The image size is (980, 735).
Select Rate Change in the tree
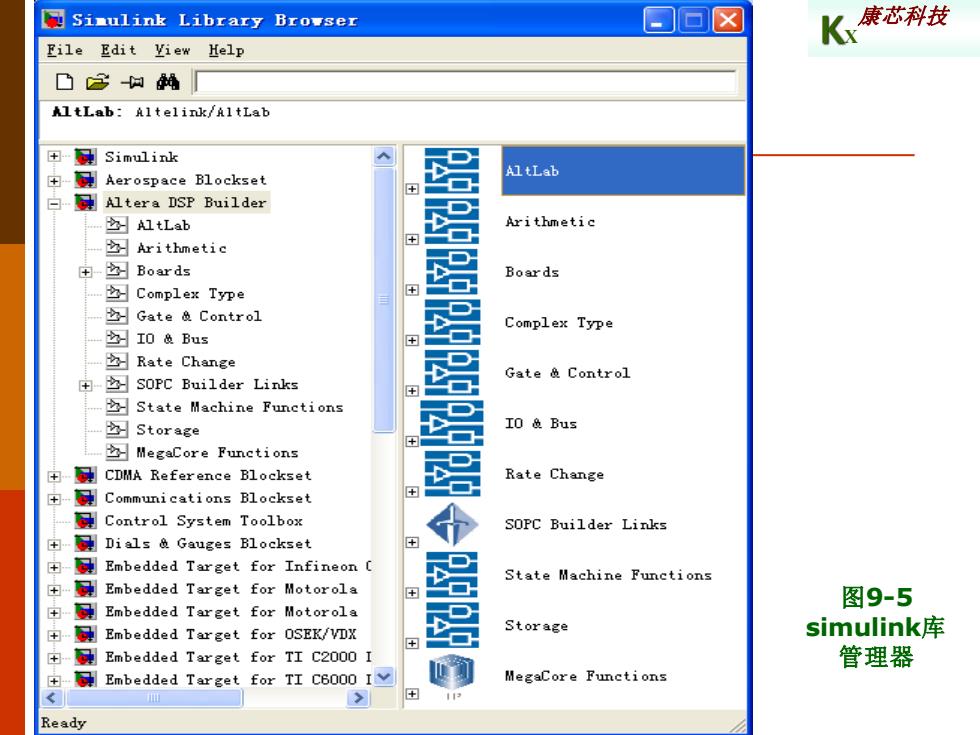click(186, 361)
